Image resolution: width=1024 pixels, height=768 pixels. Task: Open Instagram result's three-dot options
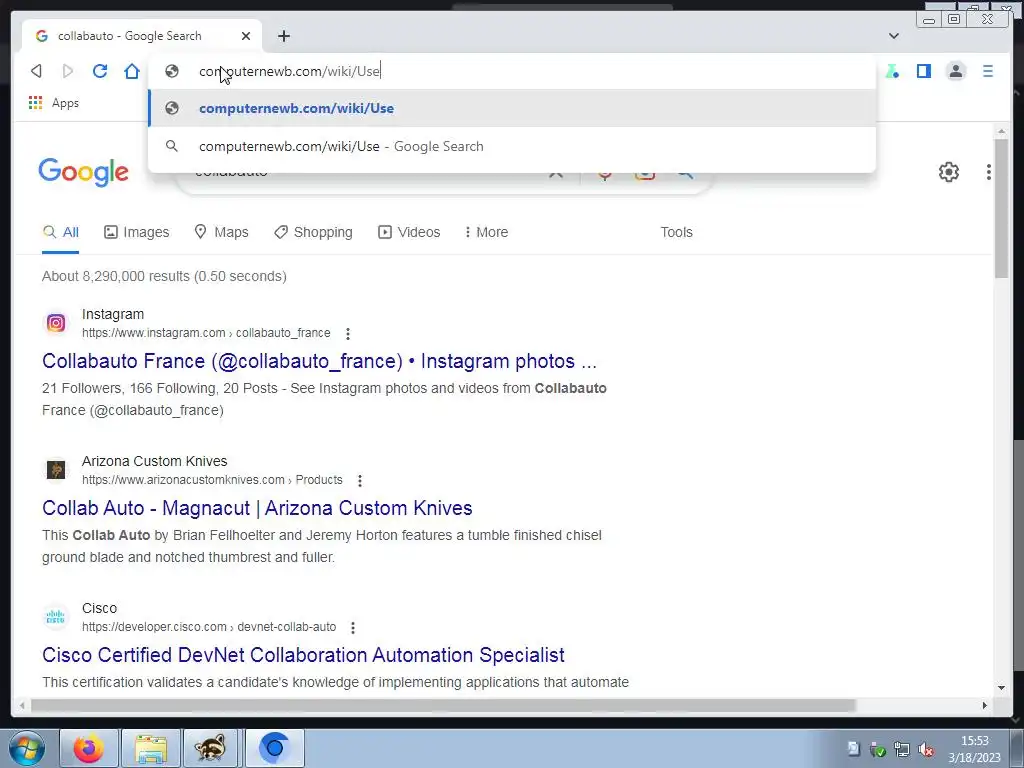pyautogui.click(x=348, y=334)
